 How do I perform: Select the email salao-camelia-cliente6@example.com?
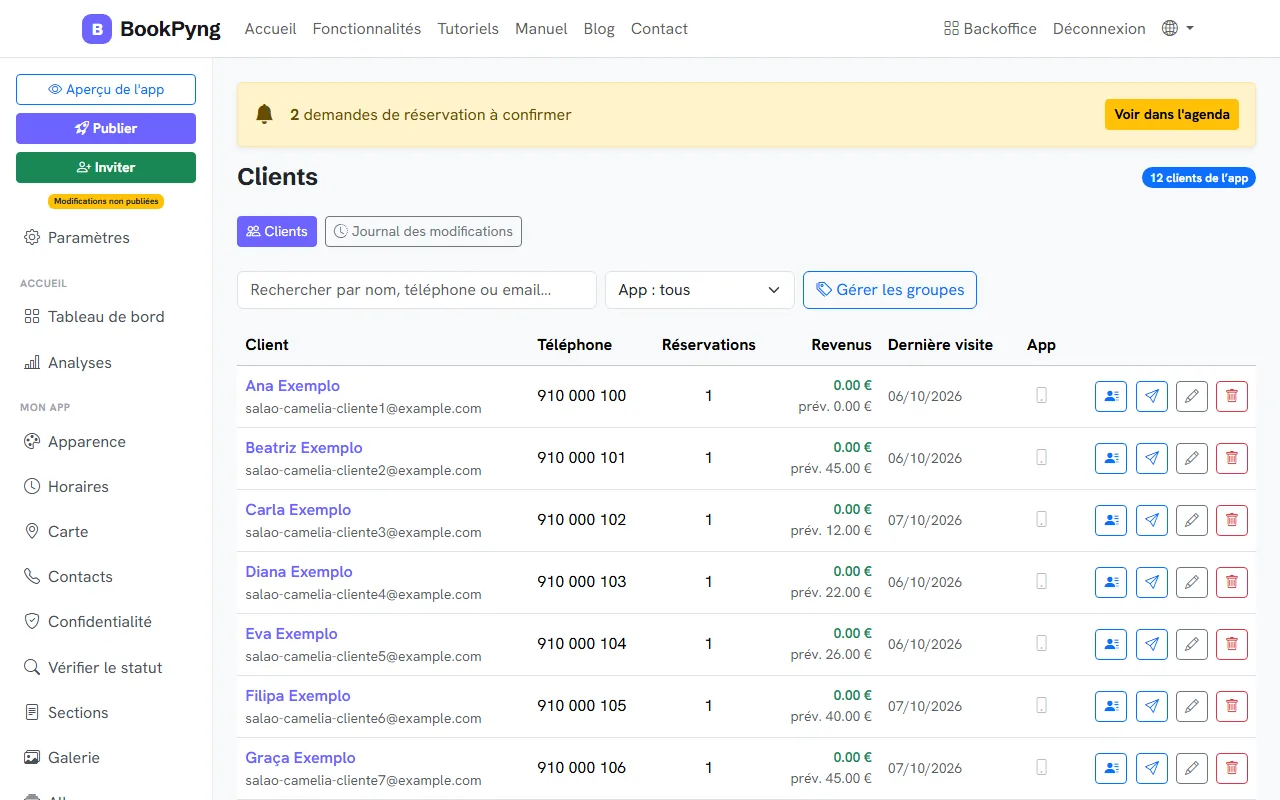click(x=364, y=718)
